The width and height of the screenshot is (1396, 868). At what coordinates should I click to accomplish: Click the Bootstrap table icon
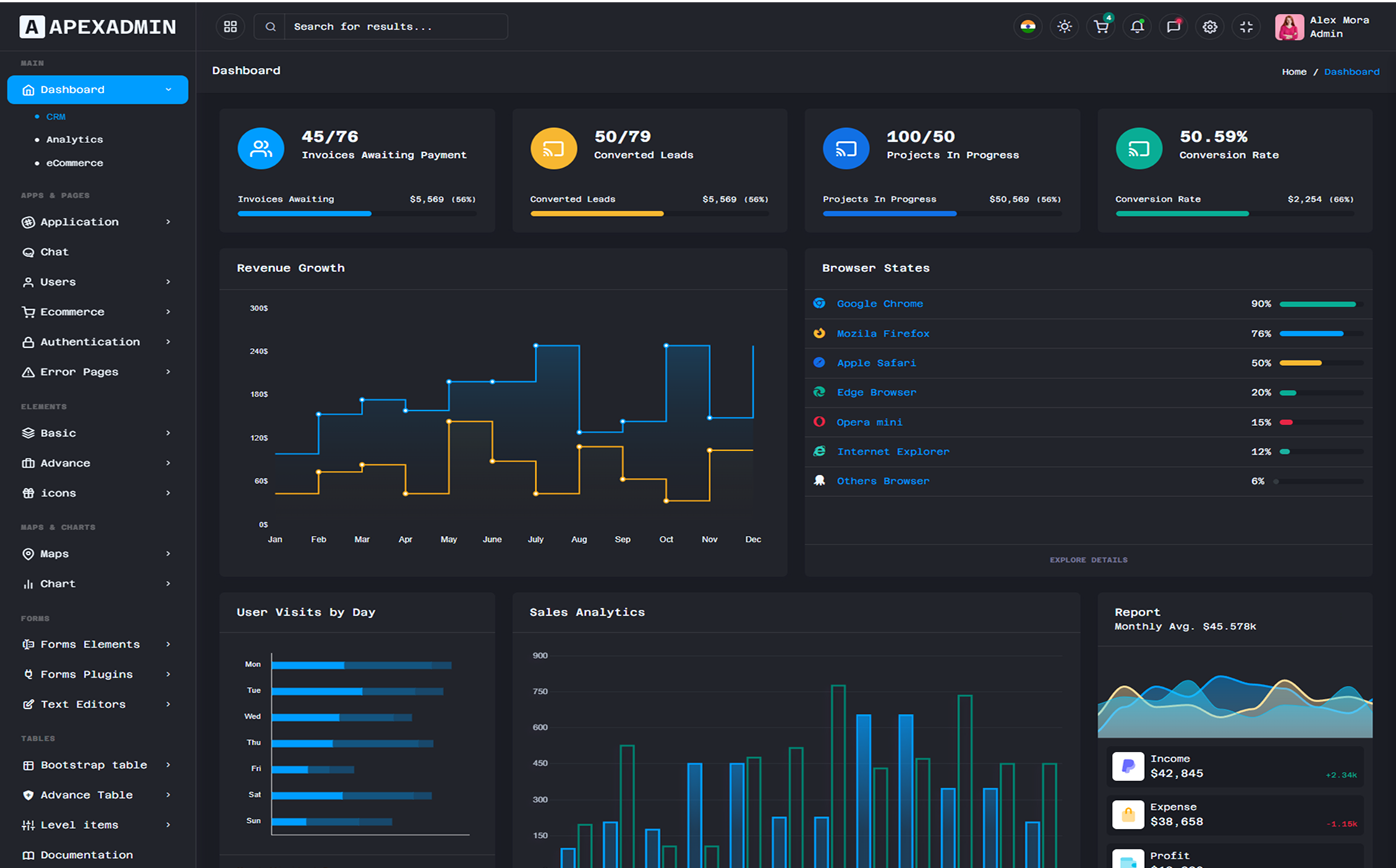pos(28,765)
